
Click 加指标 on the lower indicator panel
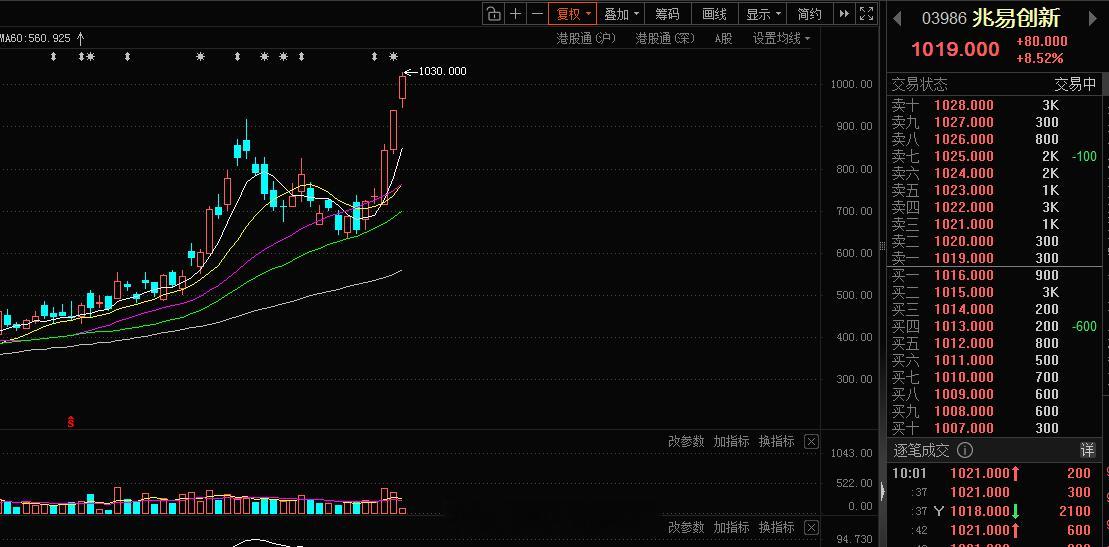point(731,527)
